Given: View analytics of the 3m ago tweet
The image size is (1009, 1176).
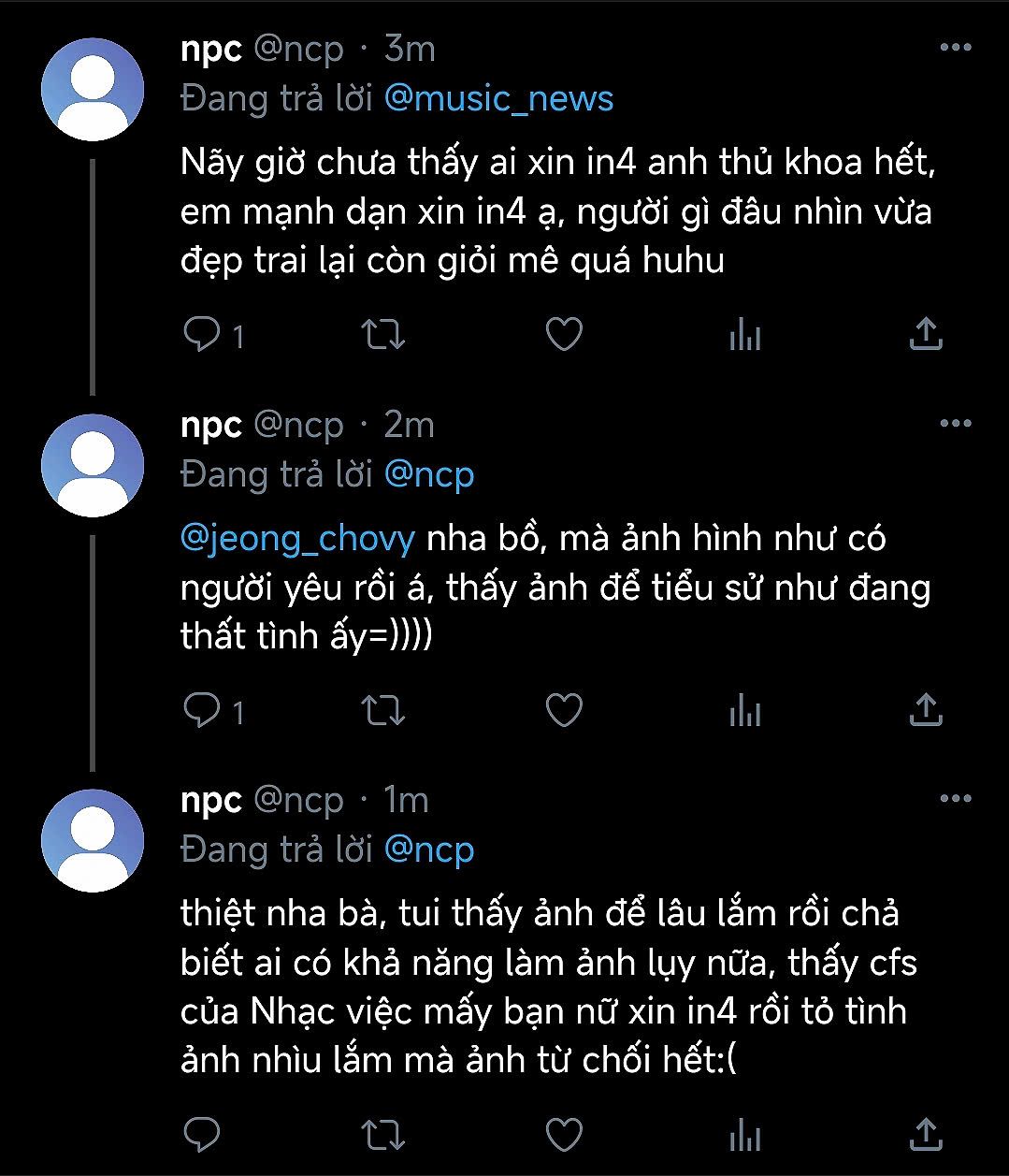Looking at the screenshot, I should 745,334.
